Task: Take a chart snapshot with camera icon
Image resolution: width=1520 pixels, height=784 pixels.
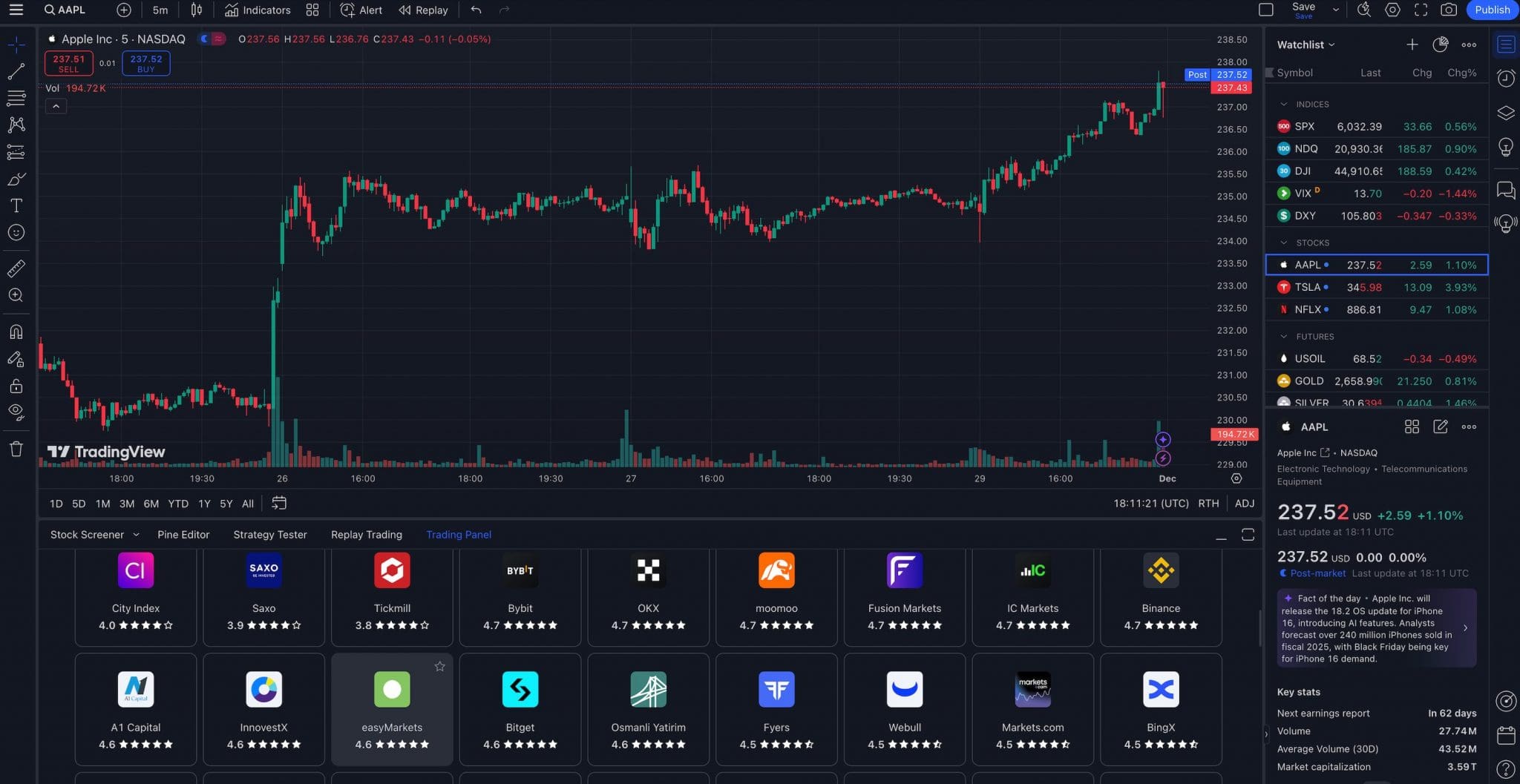Action: pos(1448,10)
